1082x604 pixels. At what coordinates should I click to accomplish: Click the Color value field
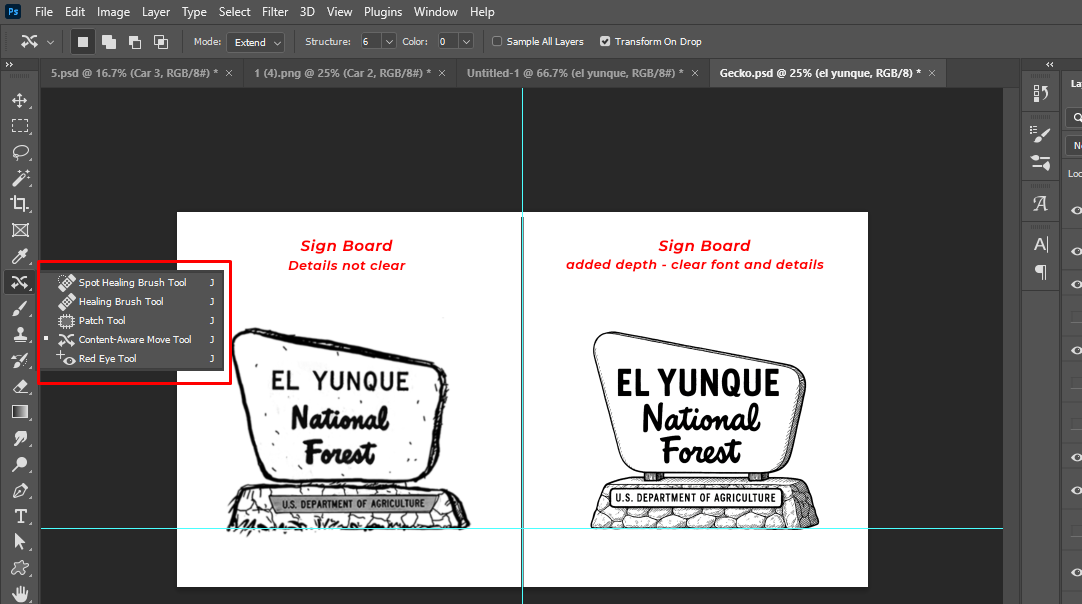[x=447, y=42]
